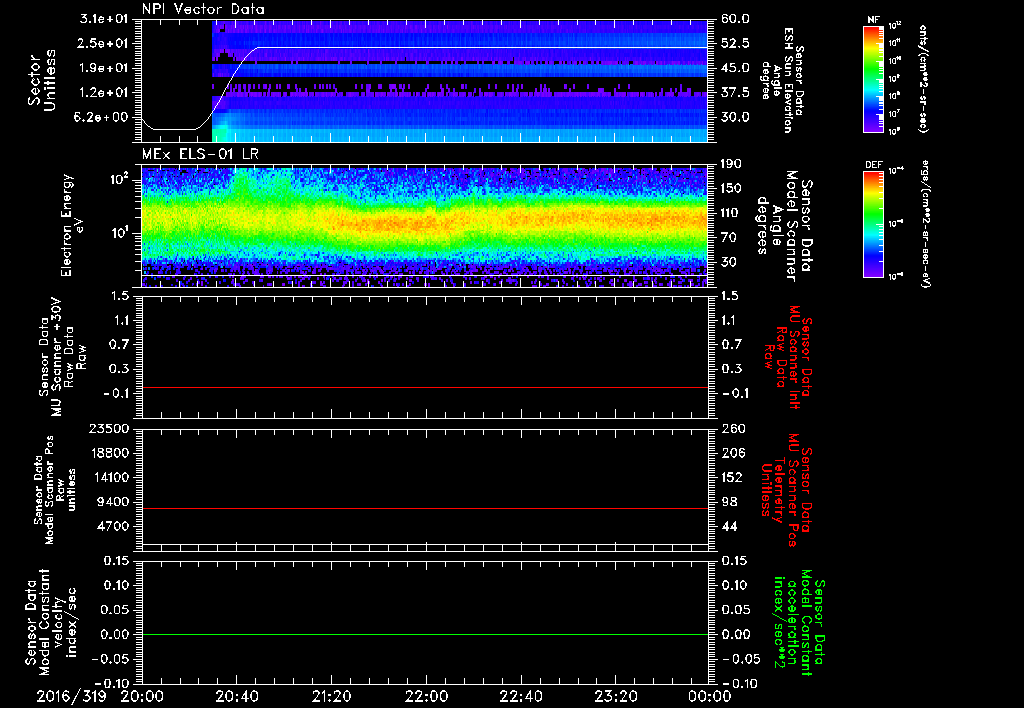Click the "45.0" sun elevation tick label

click(x=735, y=68)
